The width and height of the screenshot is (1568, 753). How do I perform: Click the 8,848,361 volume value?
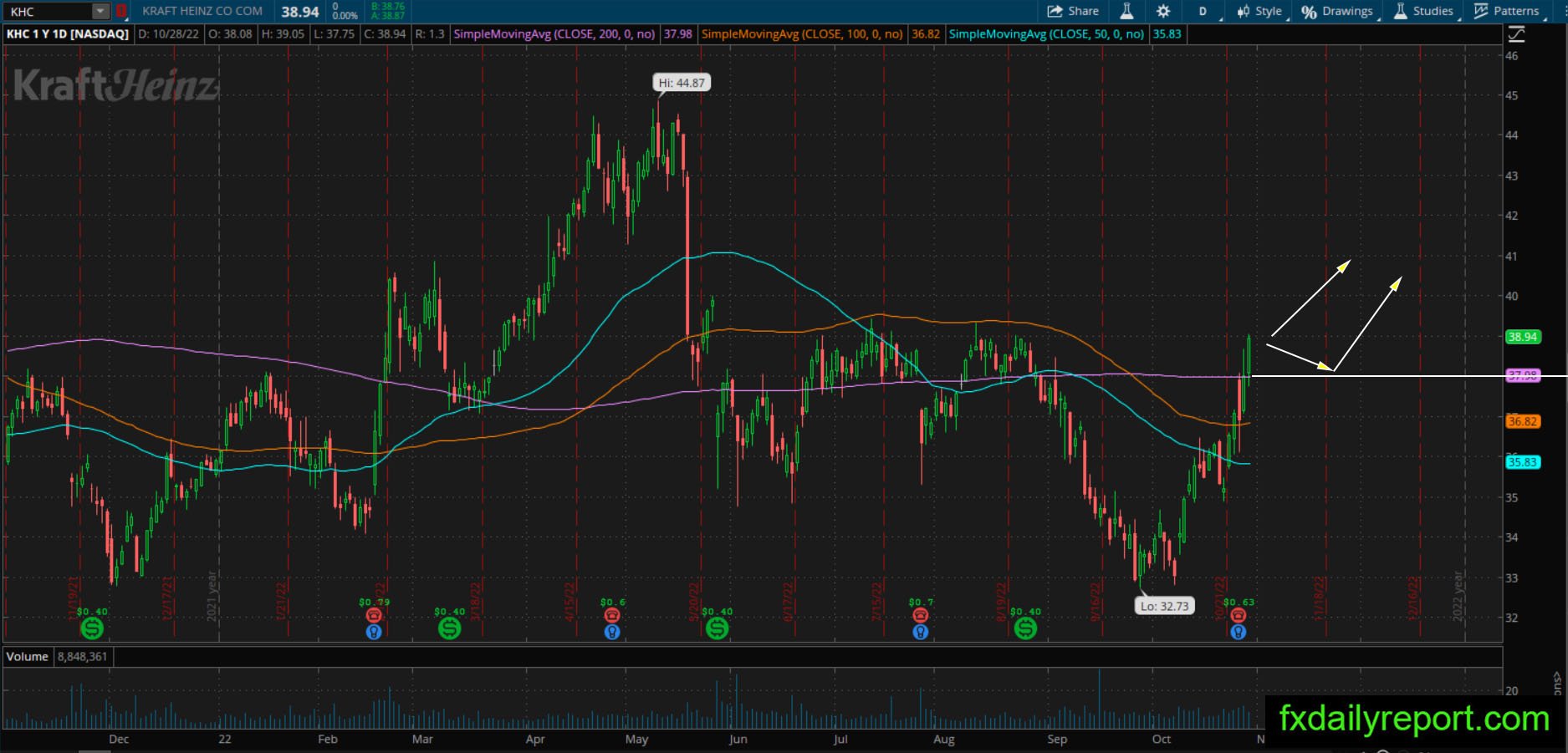coord(82,657)
